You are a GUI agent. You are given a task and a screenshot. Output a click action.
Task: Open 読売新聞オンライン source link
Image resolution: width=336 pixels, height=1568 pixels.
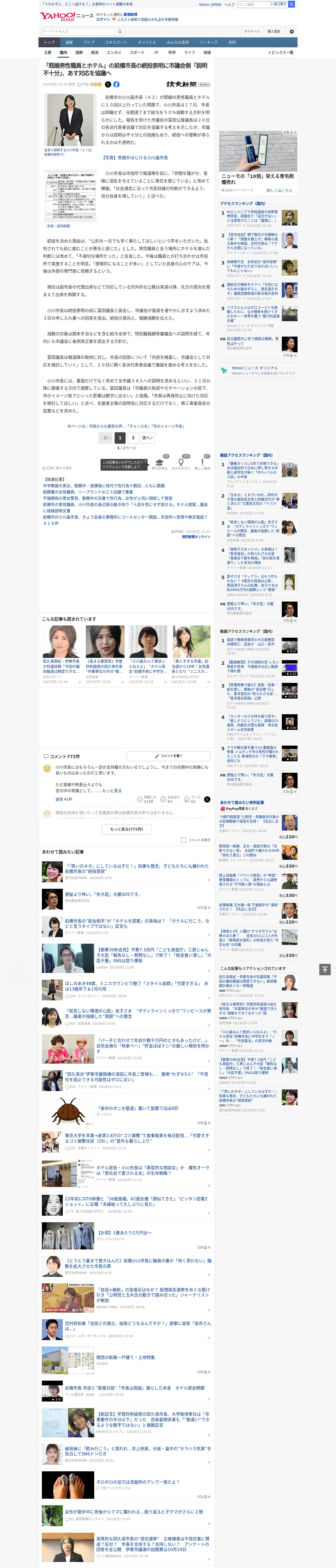(196, 537)
